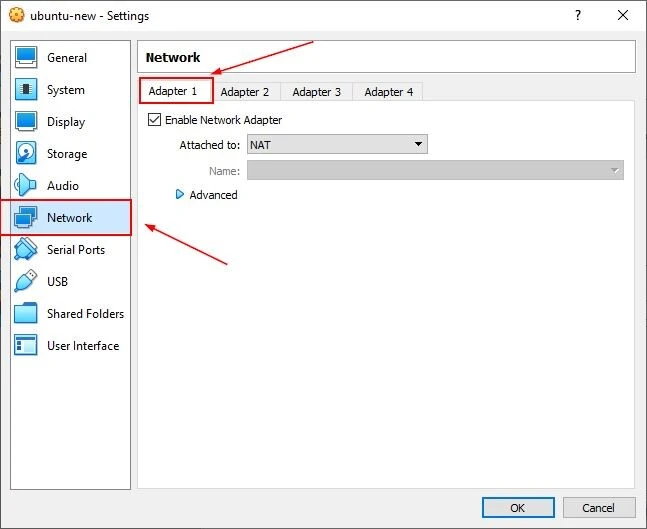Open the USB plug icon

coord(27,282)
